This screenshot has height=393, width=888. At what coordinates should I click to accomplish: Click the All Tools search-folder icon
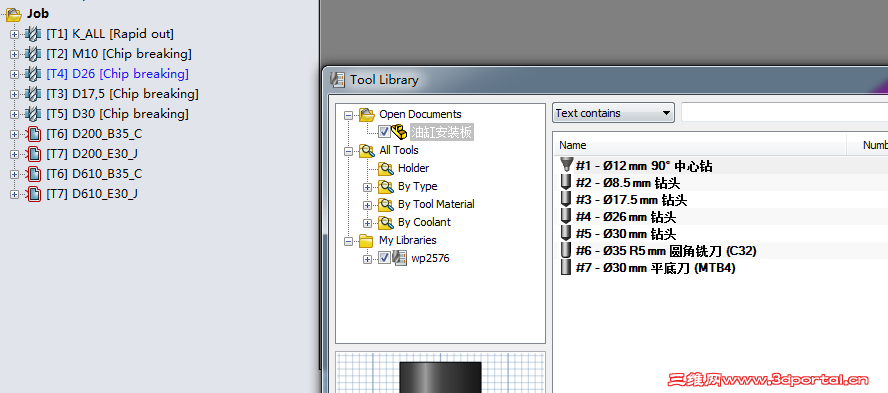coord(367,151)
